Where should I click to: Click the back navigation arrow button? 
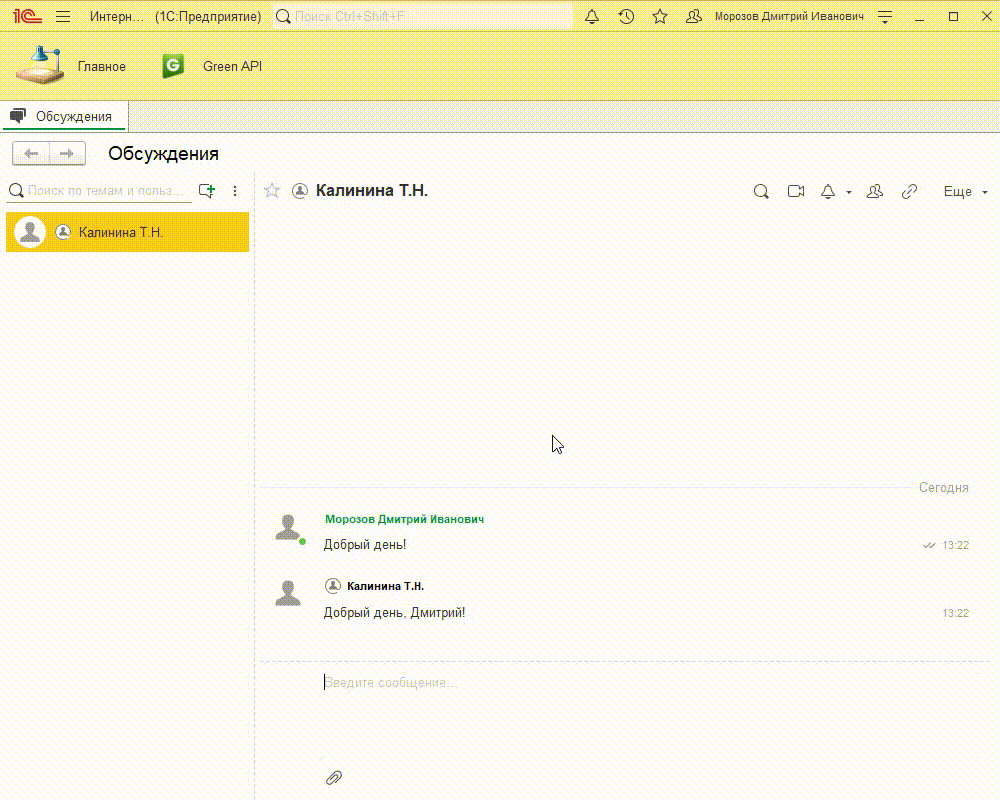tap(31, 153)
